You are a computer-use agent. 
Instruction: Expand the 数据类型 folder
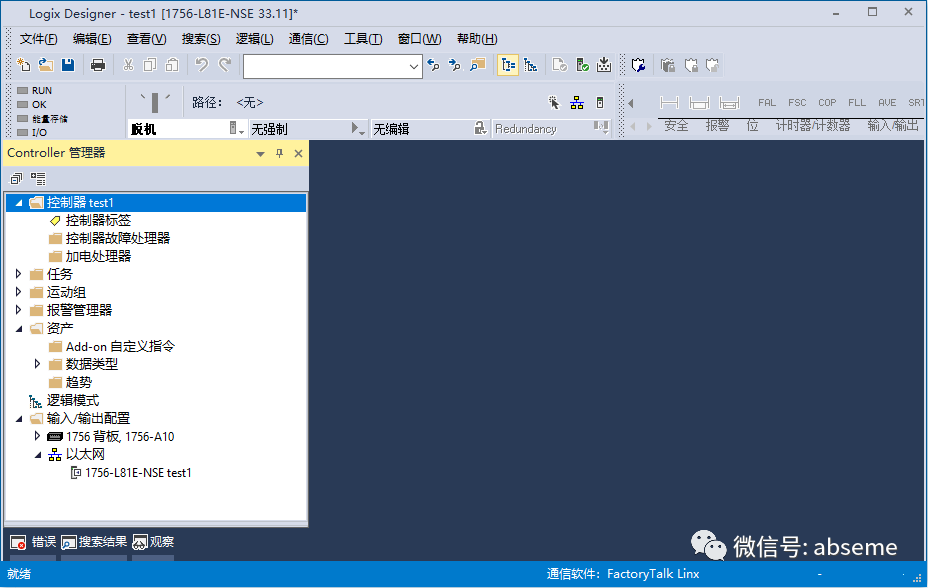coord(37,364)
